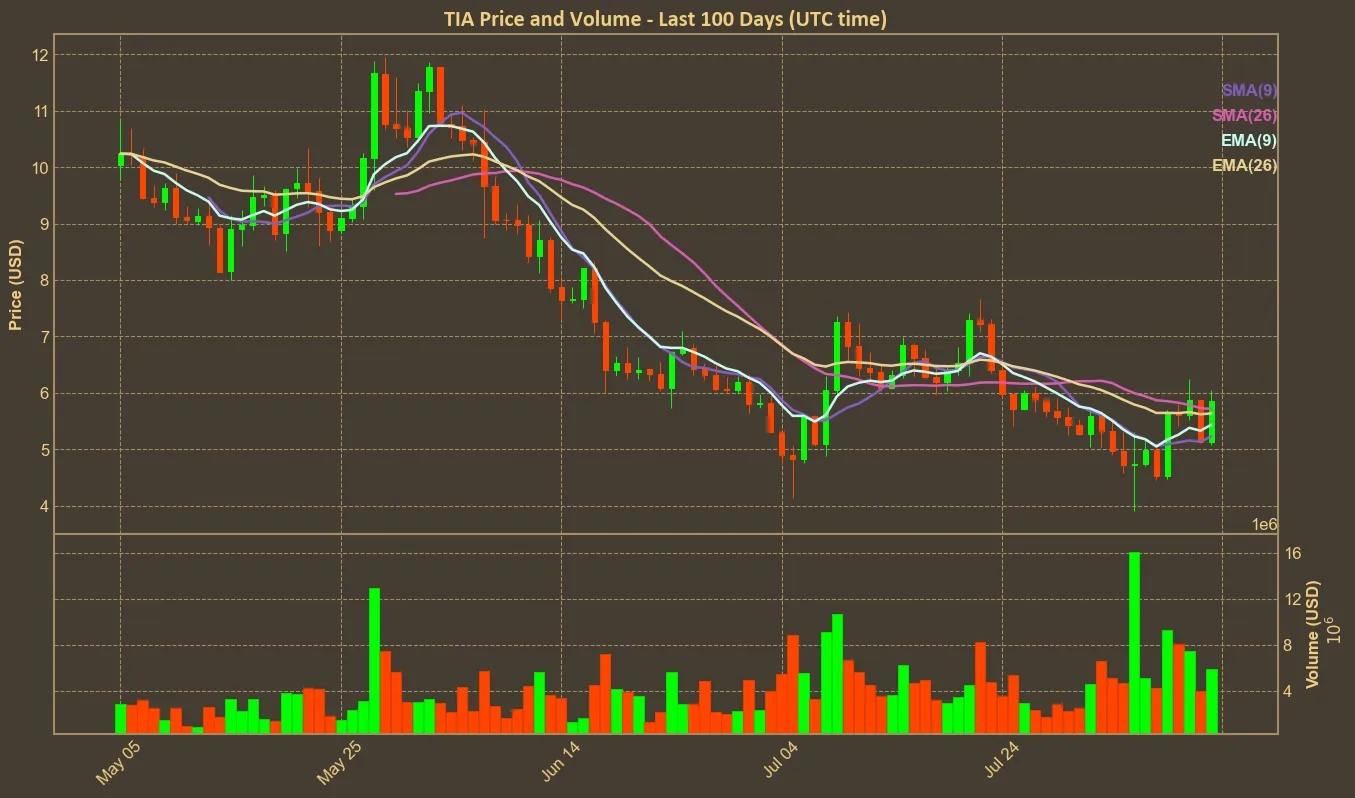Click the tall green volume bar after May 25
Screen dimensions: 1355x798
tap(374, 660)
